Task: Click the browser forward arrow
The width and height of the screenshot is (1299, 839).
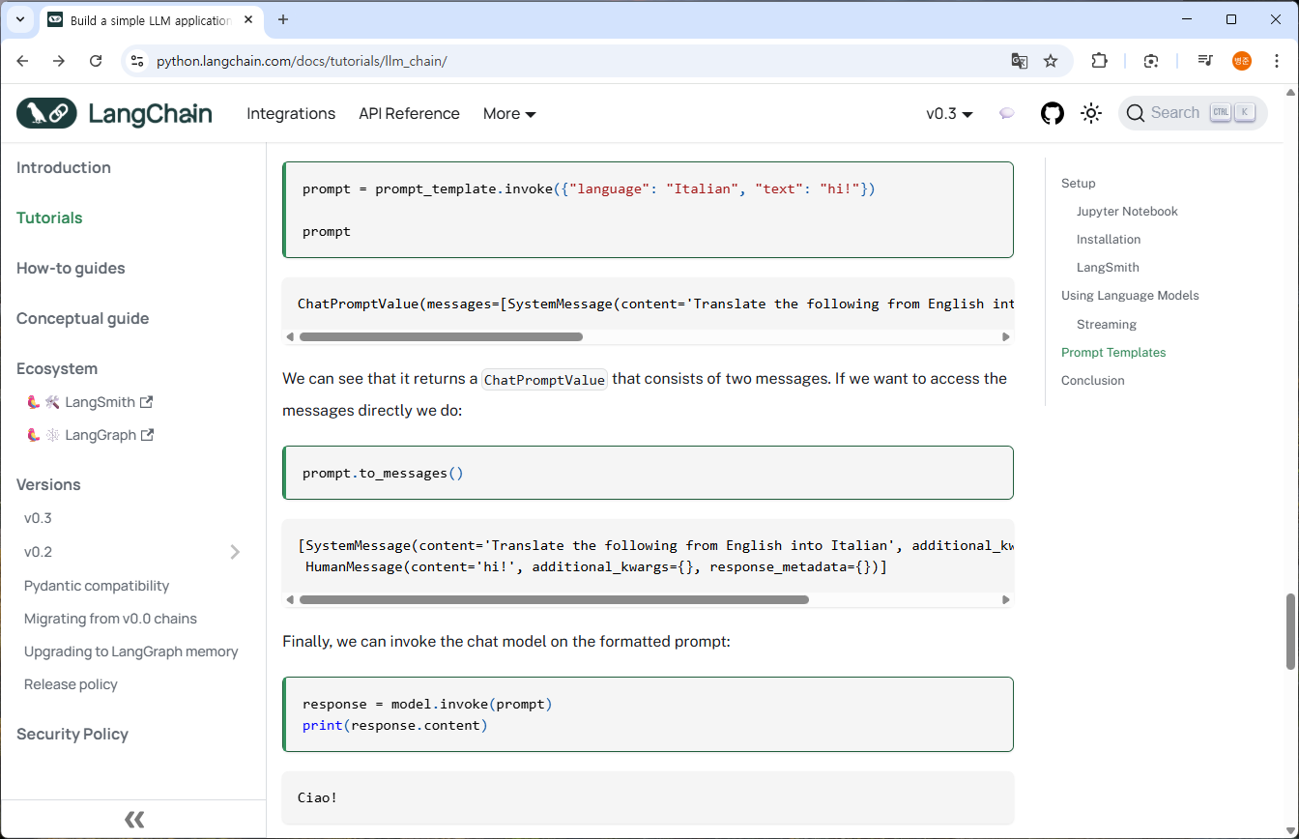Action: point(59,61)
